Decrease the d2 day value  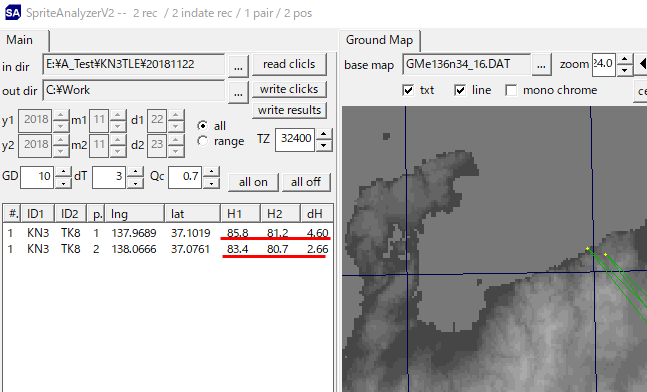pyautogui.click(x=176, y=151)
